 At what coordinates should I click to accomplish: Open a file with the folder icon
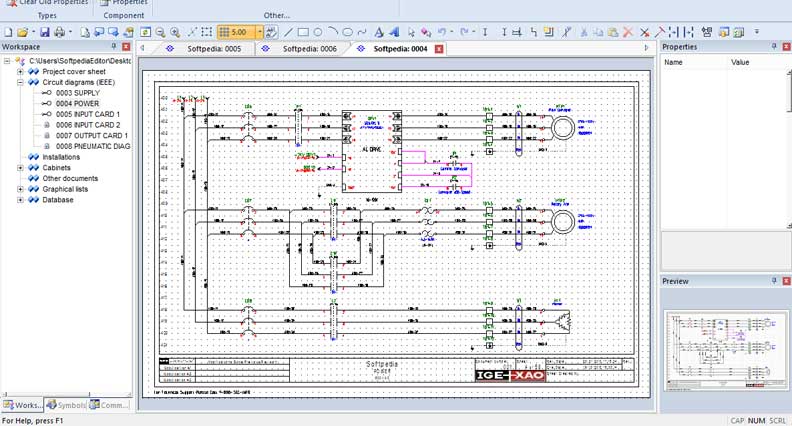(22, 32)
